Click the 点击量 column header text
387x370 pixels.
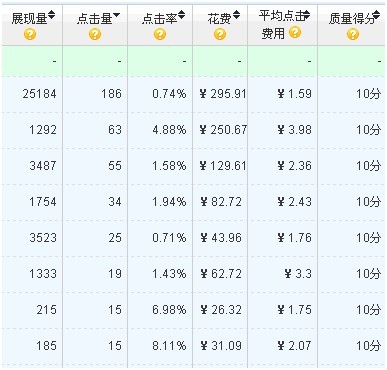(x=94, y=19)
